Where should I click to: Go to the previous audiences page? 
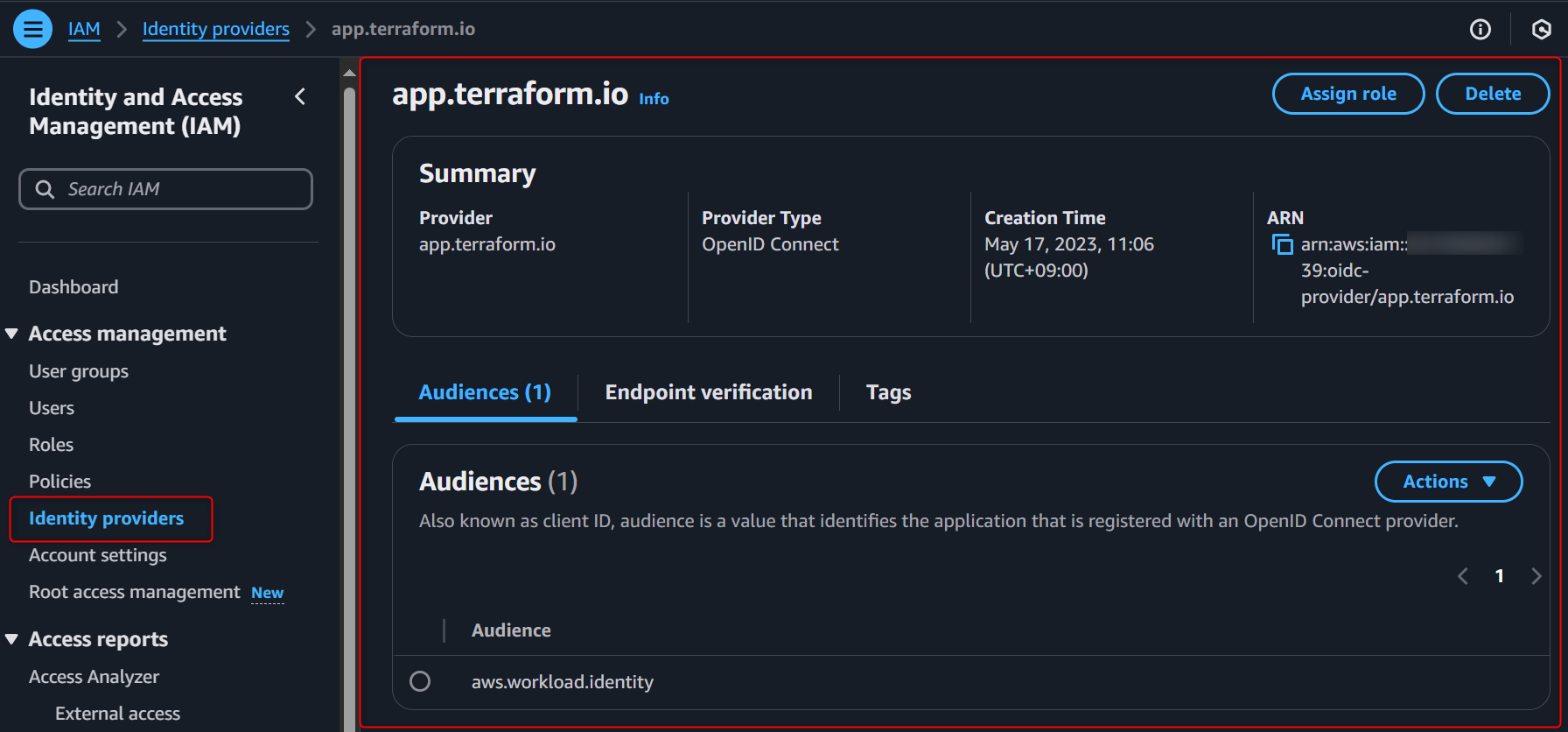[x=1463, y=575]
